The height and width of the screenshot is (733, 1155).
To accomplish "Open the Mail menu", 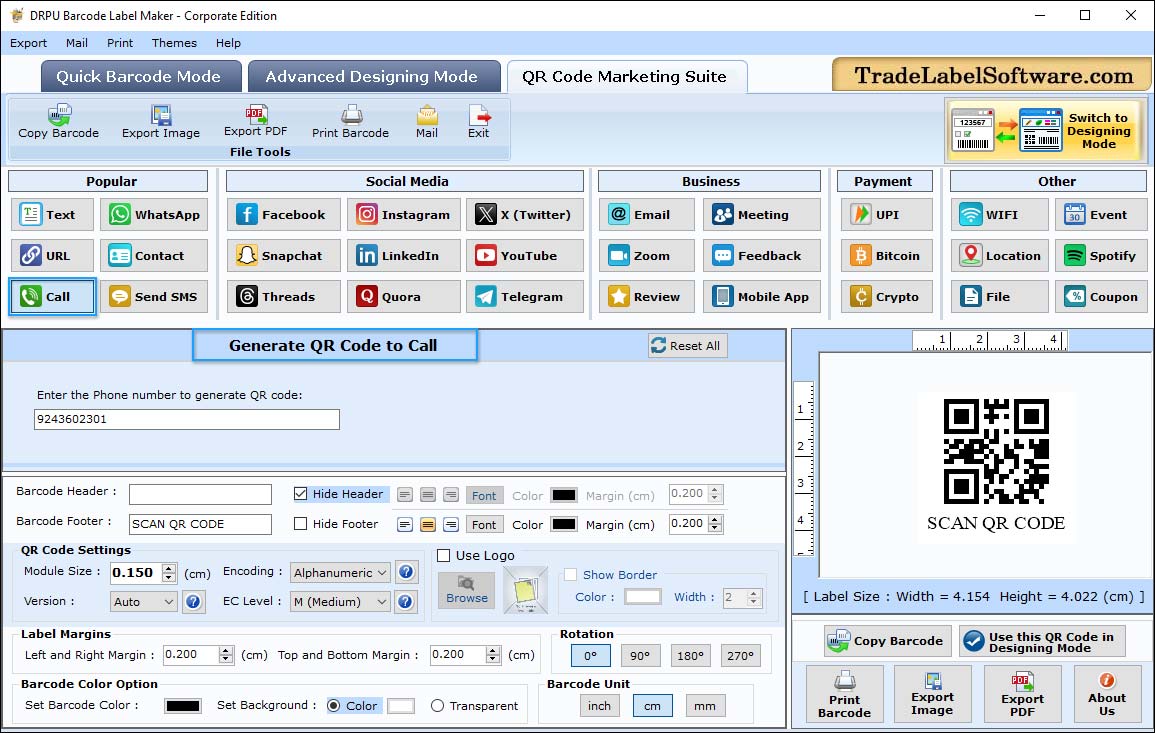I will [x=77, y=43].
